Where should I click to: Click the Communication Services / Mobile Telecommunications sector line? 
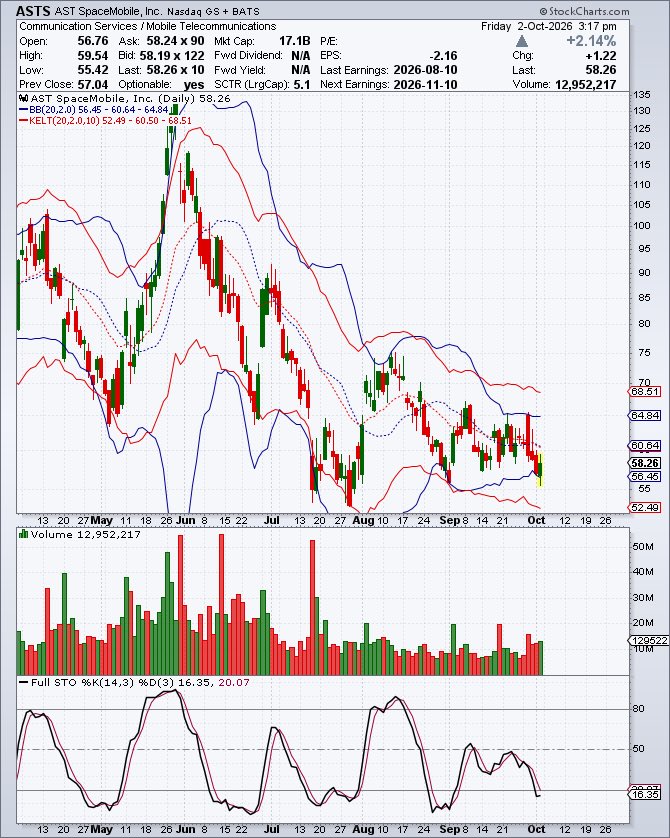coord(148,26)
